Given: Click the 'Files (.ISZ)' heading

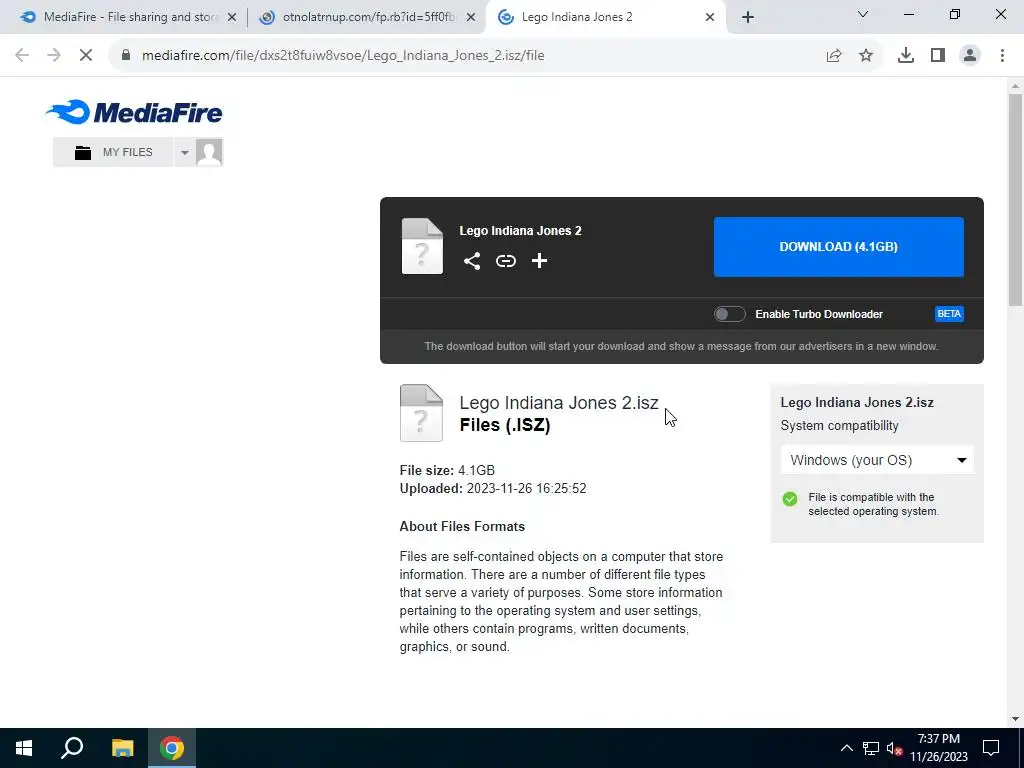Looking at the screenshot, I should point(505,425).
